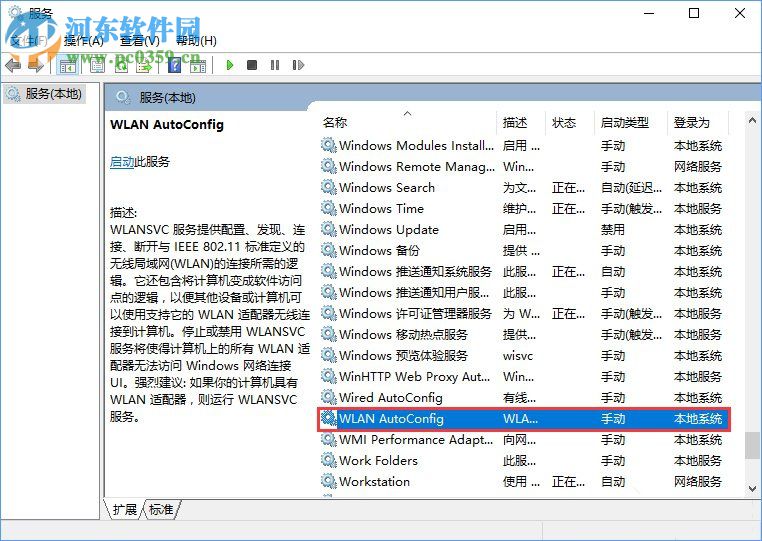
Task: Maximize the 服务 window
Action: (694, 13)
